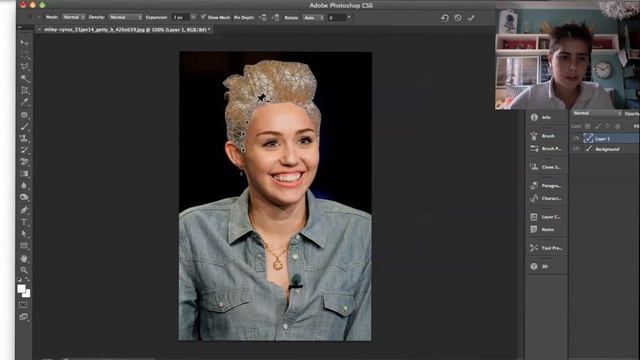This screenshot has height=360, width=640.
Task: Open the puppet warp Mode dropdown
Action: pos(73,18)
